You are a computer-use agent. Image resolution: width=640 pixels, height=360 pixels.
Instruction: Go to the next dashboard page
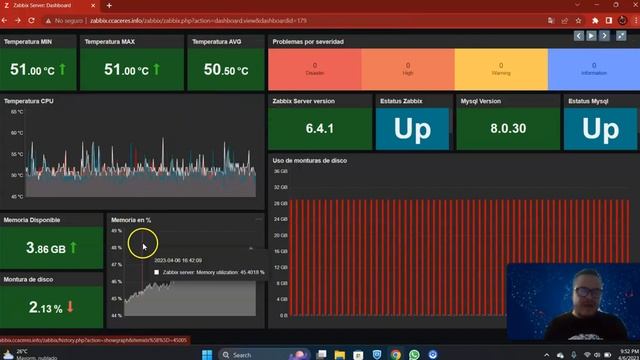click(604, 36)
